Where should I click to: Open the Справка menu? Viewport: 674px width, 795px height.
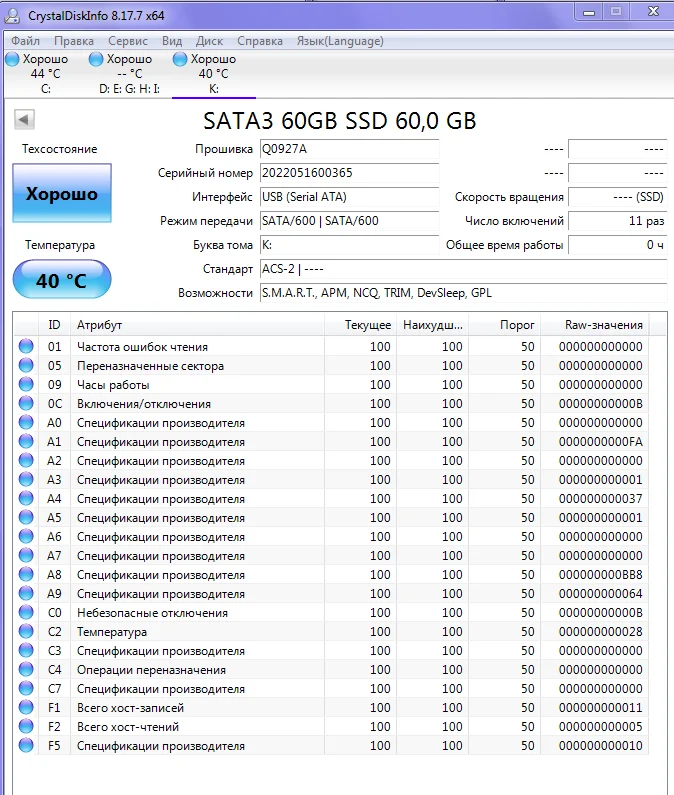[260, 41]
